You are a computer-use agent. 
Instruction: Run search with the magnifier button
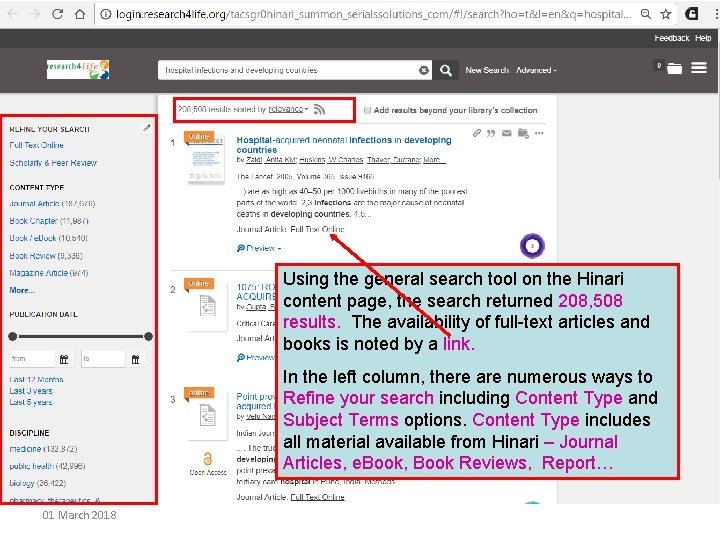(x=446, y=70)
